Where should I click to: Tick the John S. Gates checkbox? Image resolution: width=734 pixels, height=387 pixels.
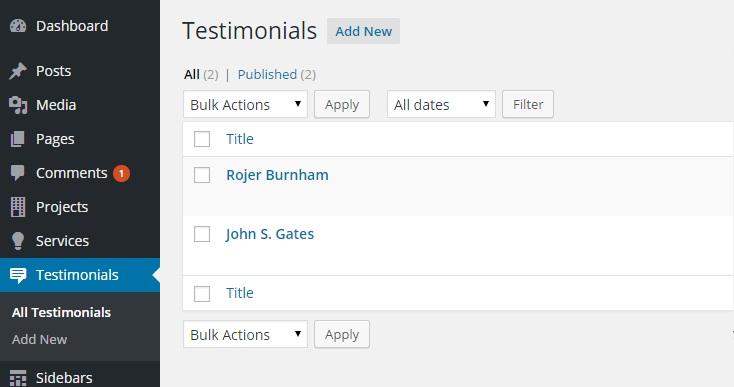tap(202, 234)
